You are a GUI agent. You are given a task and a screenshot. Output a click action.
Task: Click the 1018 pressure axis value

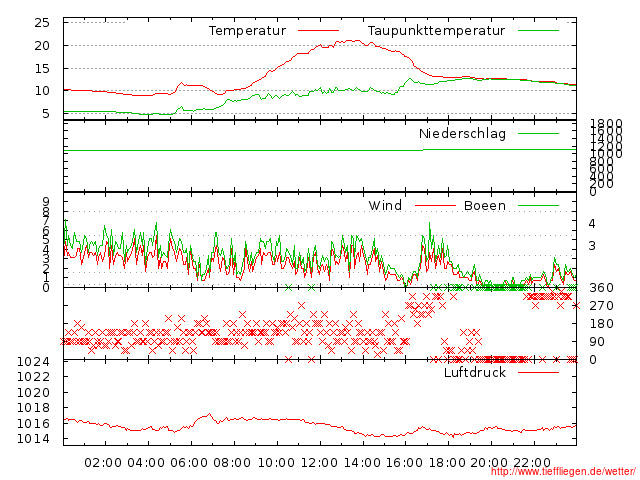click(x=33, y=408)
